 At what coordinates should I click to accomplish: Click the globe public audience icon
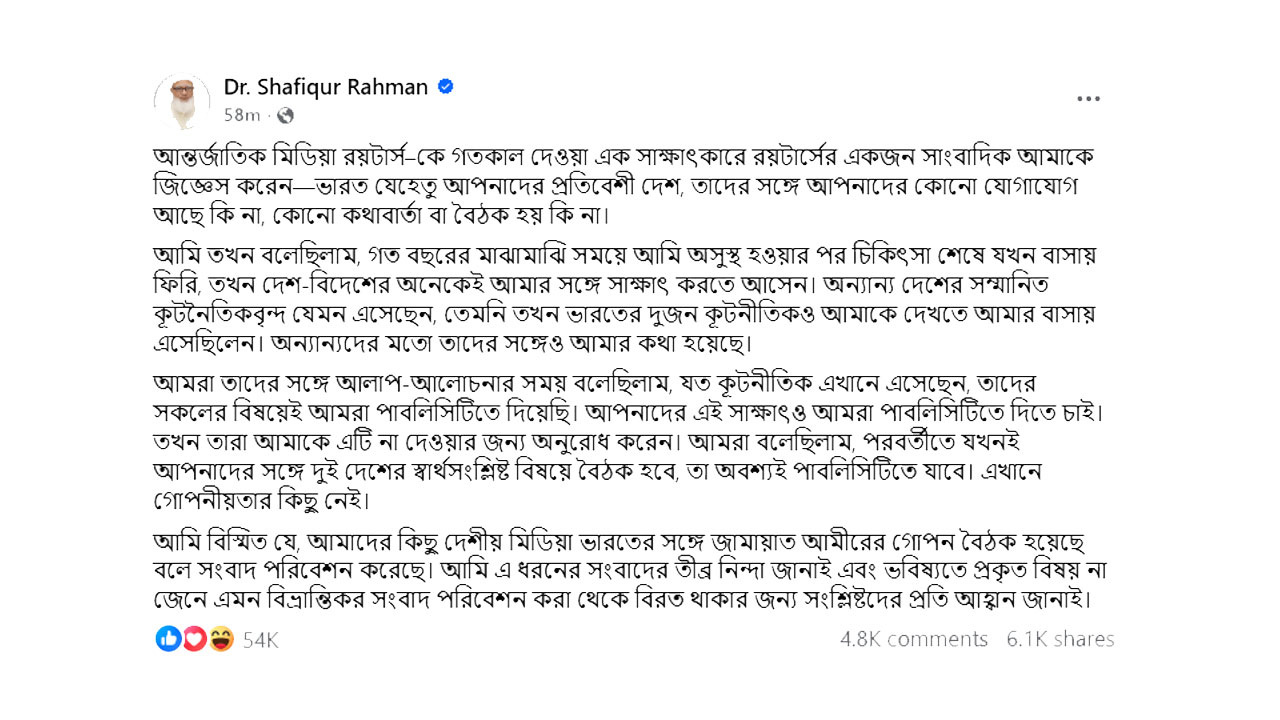point(285,115)
